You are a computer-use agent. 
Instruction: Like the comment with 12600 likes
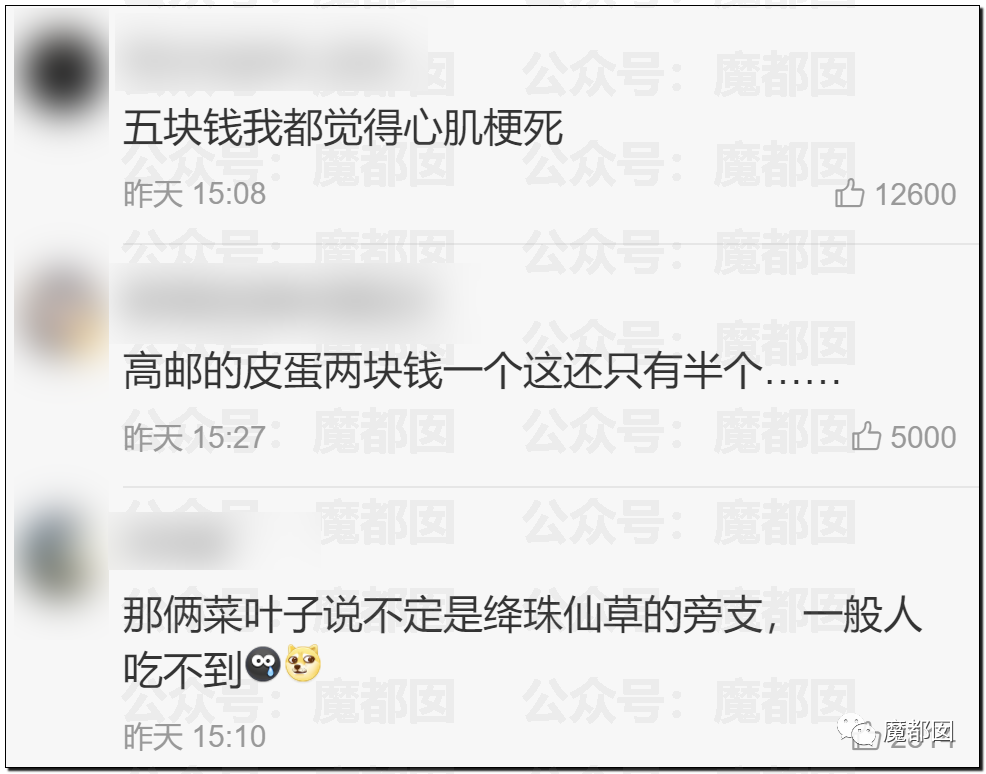click(x=850, y=193)
